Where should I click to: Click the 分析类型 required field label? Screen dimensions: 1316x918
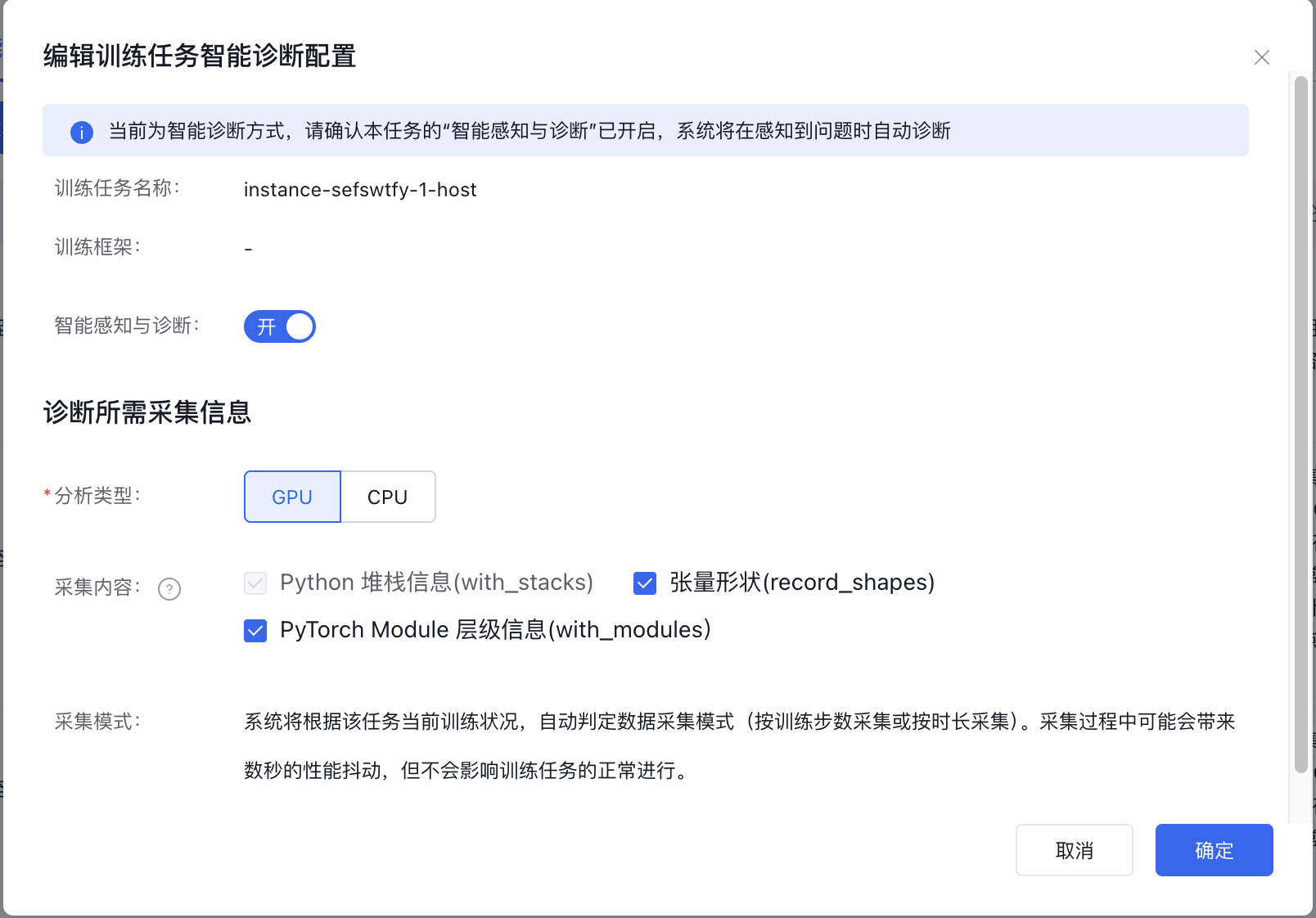[97, 496]
